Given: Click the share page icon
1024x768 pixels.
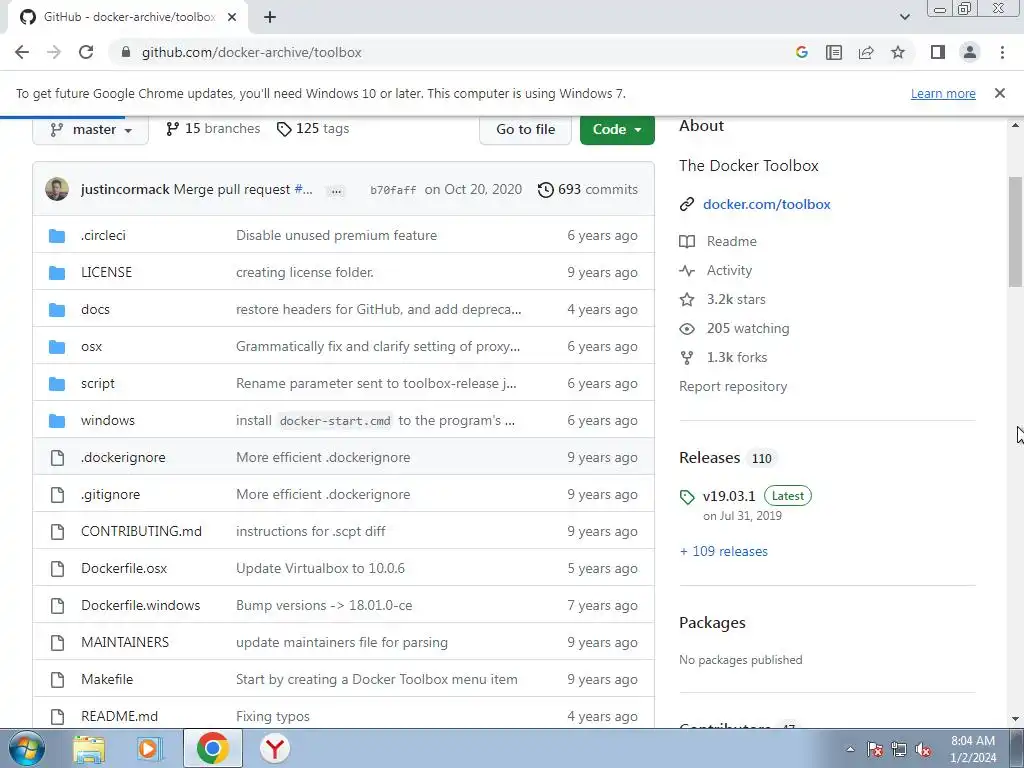Looking at the screenshot, I should (866, 52).
